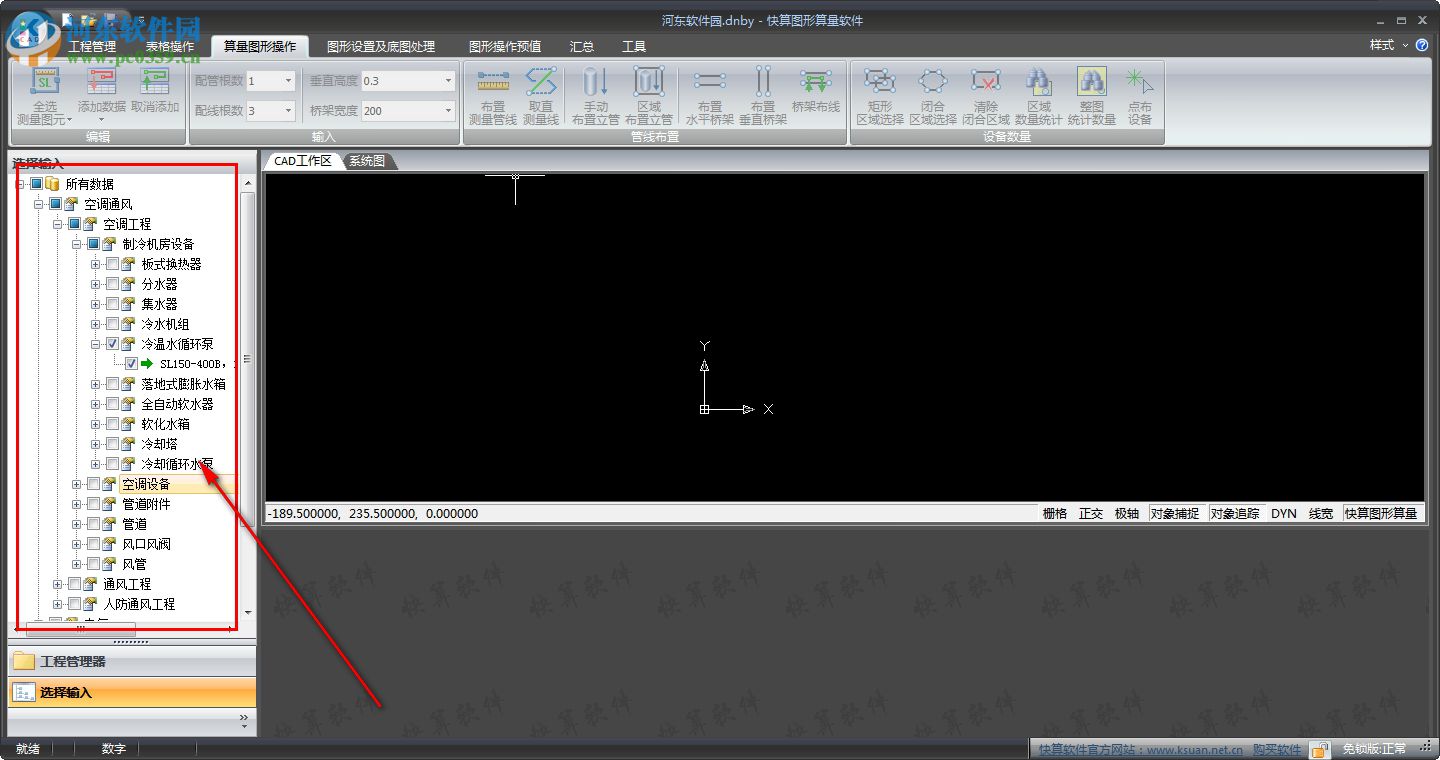The width and height of the screenshot is (1440, 760).
Task: Collapse the 制冷机房设备 tree node
Action: [77, 244]
